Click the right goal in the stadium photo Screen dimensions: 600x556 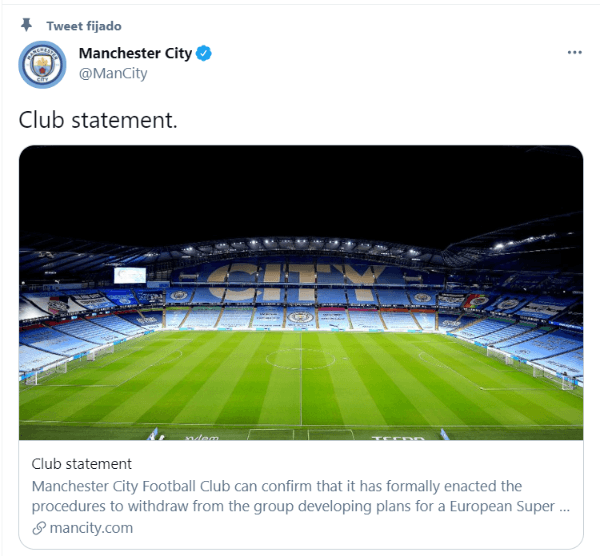553,376
